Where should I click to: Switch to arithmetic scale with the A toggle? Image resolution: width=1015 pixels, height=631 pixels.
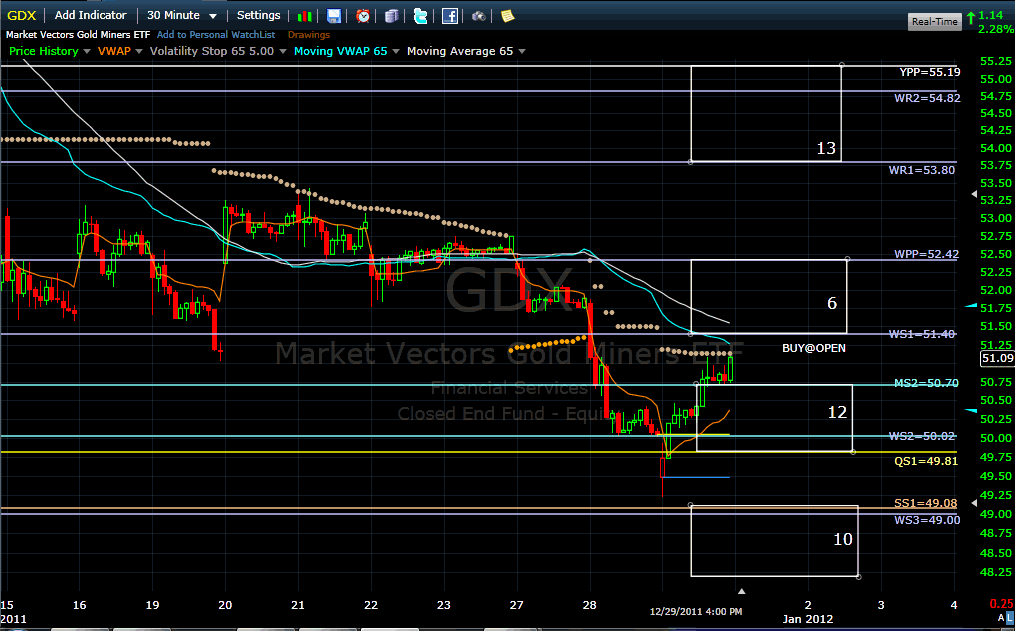point(1001,618)
